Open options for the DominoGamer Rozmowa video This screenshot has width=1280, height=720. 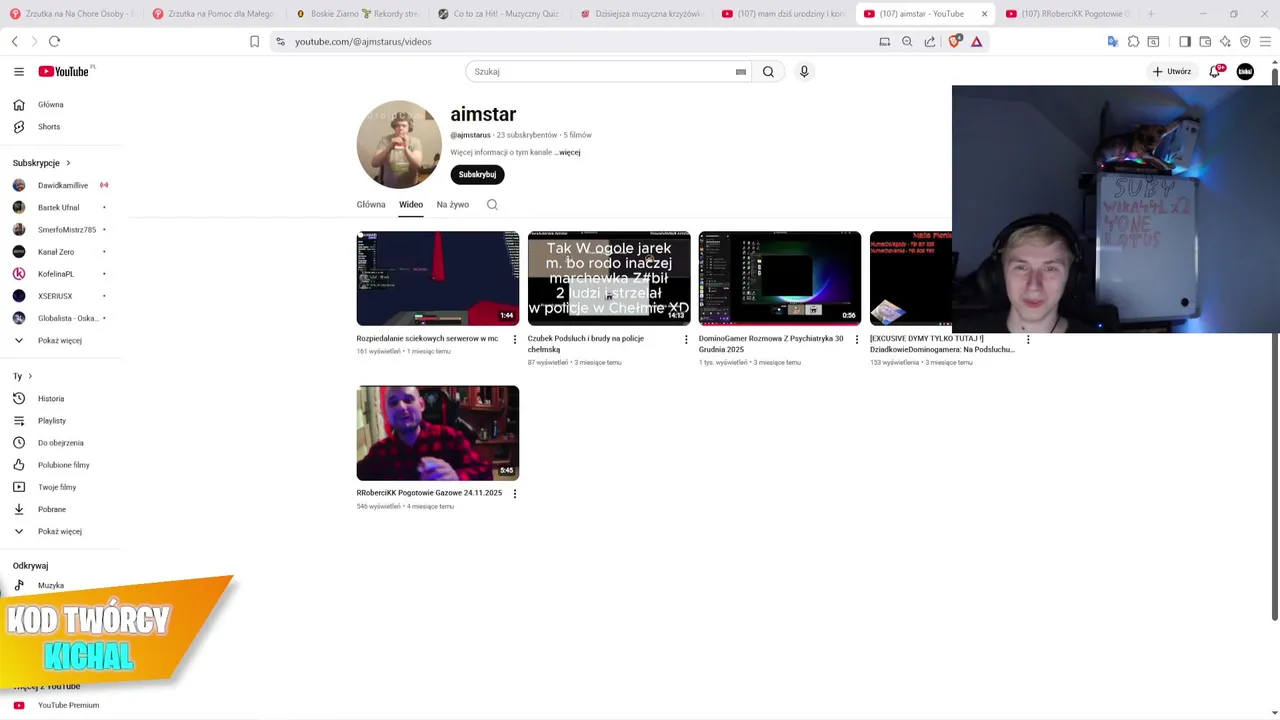(857, 339)
